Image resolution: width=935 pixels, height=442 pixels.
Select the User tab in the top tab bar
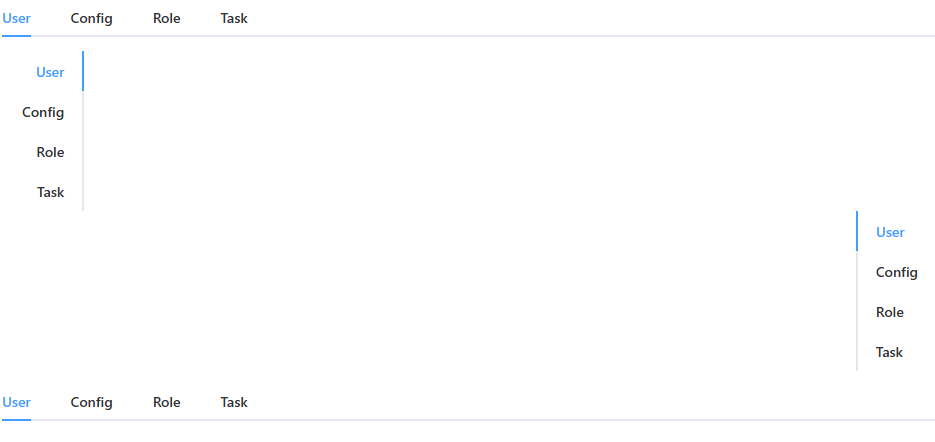[17, 18]
